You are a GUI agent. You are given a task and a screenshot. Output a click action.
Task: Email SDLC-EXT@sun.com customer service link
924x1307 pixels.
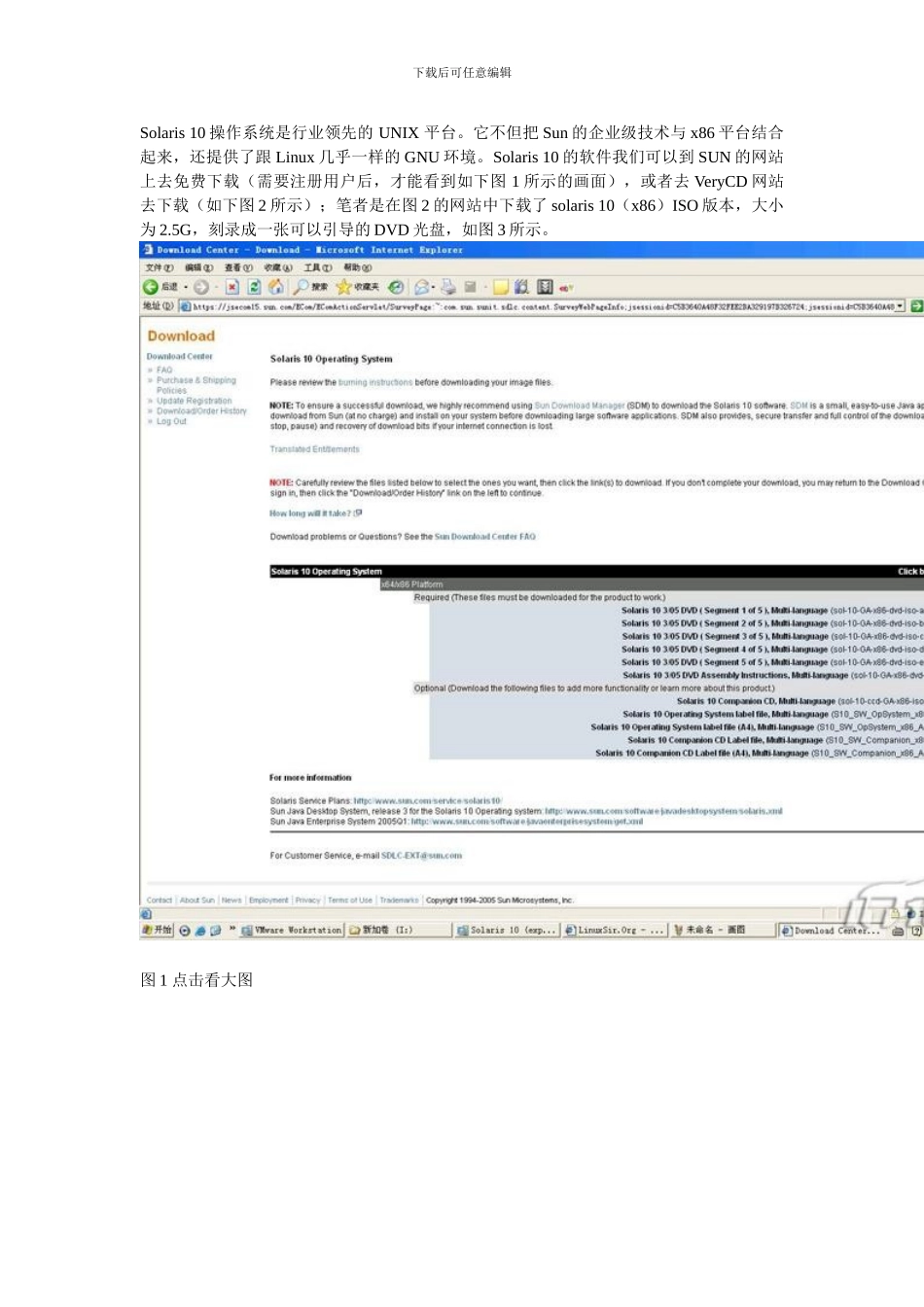[421, 856]
